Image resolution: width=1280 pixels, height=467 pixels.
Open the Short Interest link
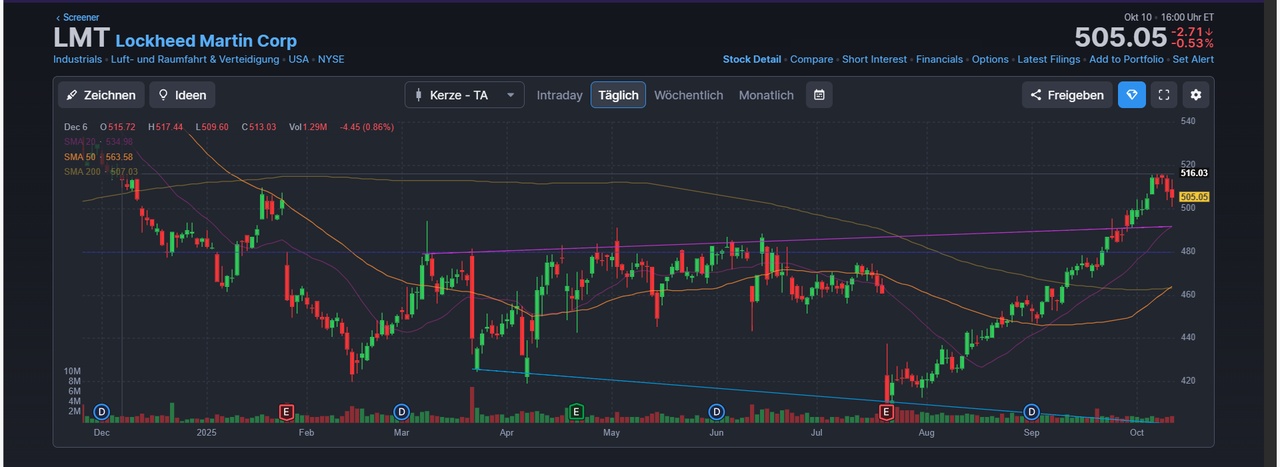[x=874, y=59]
